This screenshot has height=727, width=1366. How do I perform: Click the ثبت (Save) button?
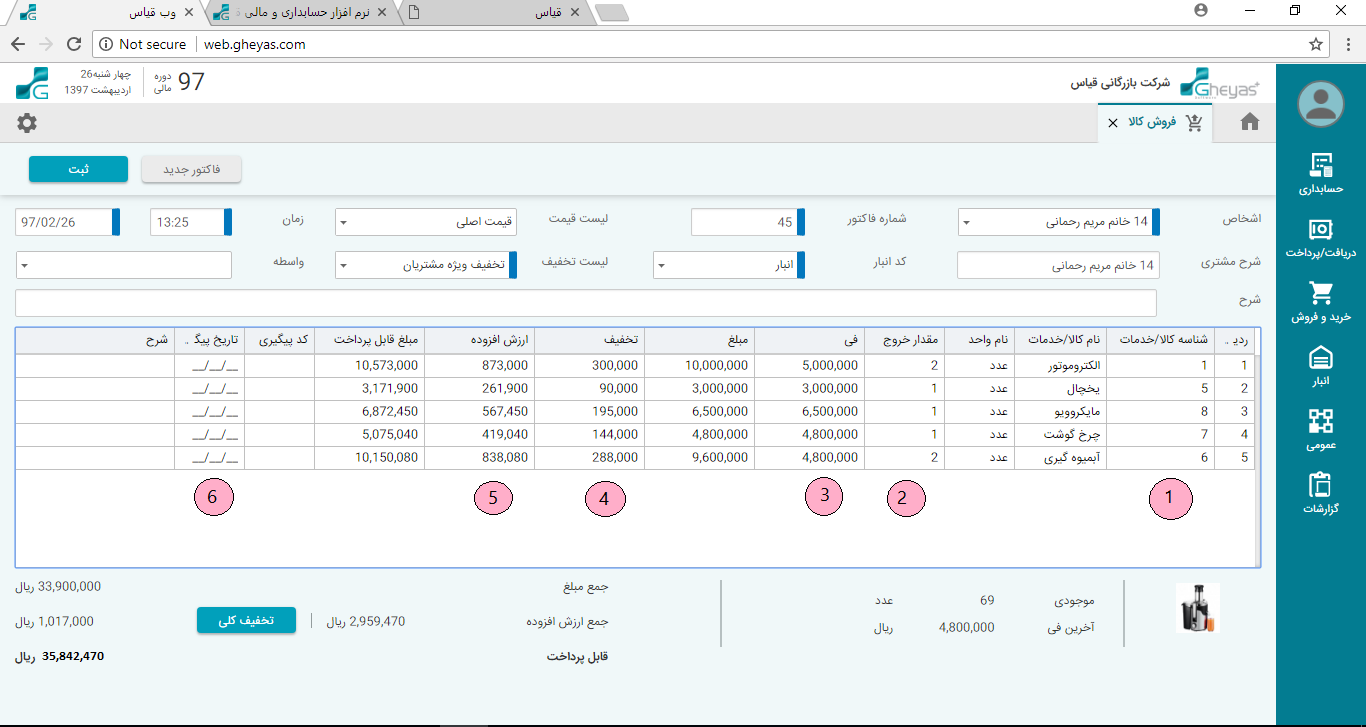tap(78, 170)
